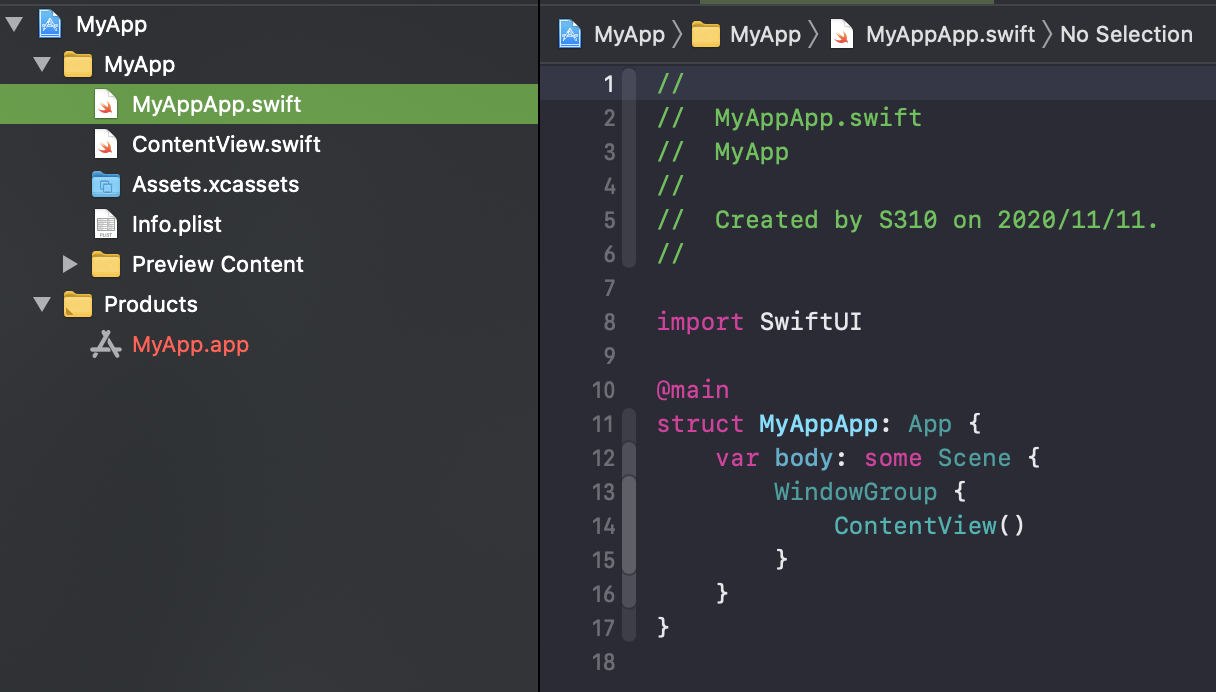
Task: Click the 'body' property on line 12
Action: [803, 458]
